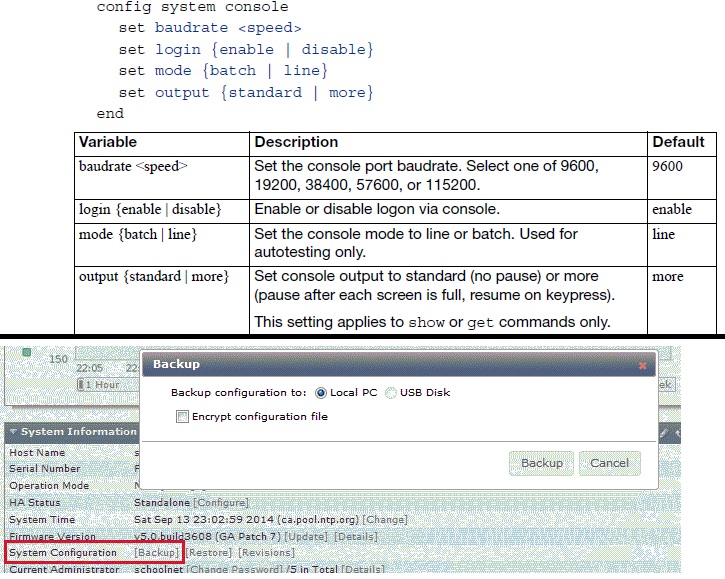Click firmware value 'v5.0,build3608 (GA Patch 7)'
This screenshot has height=579, width=725.
208,537
